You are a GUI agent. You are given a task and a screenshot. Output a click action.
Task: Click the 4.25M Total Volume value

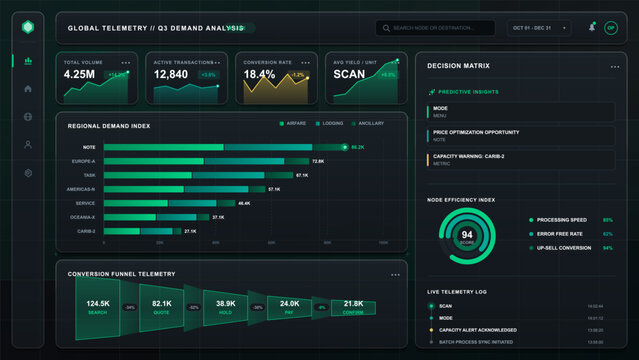pos(79,74)
